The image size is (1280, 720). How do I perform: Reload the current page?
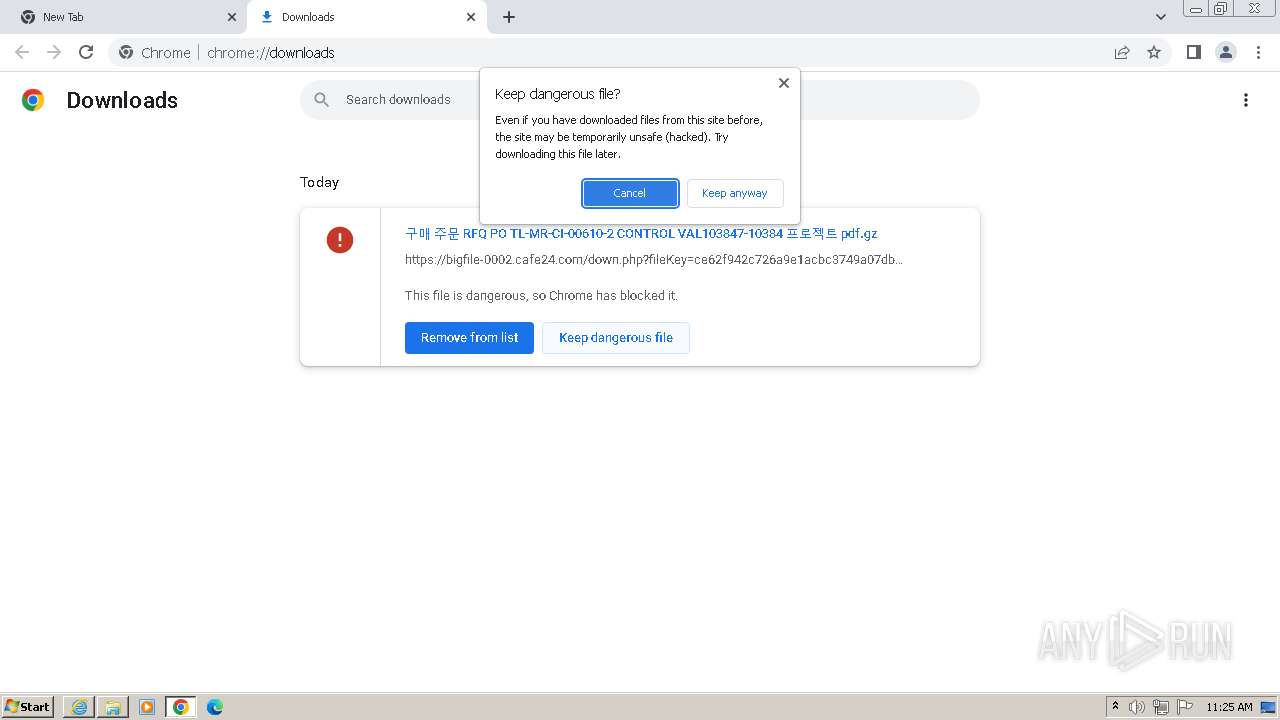click(x=86, y=52)
